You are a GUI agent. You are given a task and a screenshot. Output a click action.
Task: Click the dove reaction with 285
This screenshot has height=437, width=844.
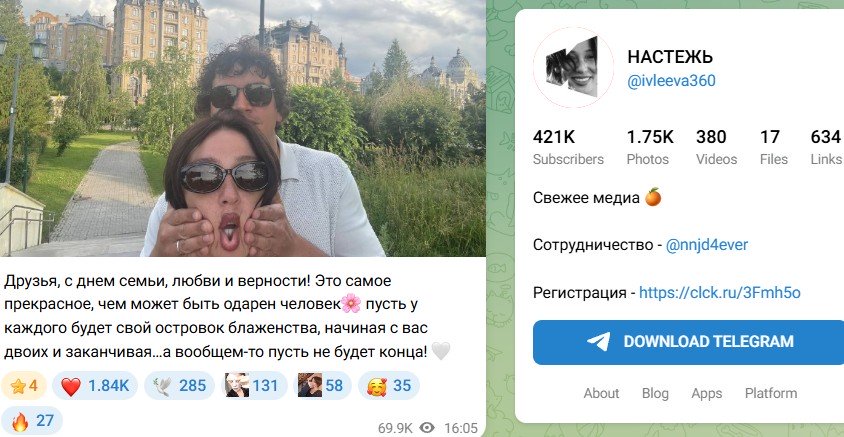[179, 385]
